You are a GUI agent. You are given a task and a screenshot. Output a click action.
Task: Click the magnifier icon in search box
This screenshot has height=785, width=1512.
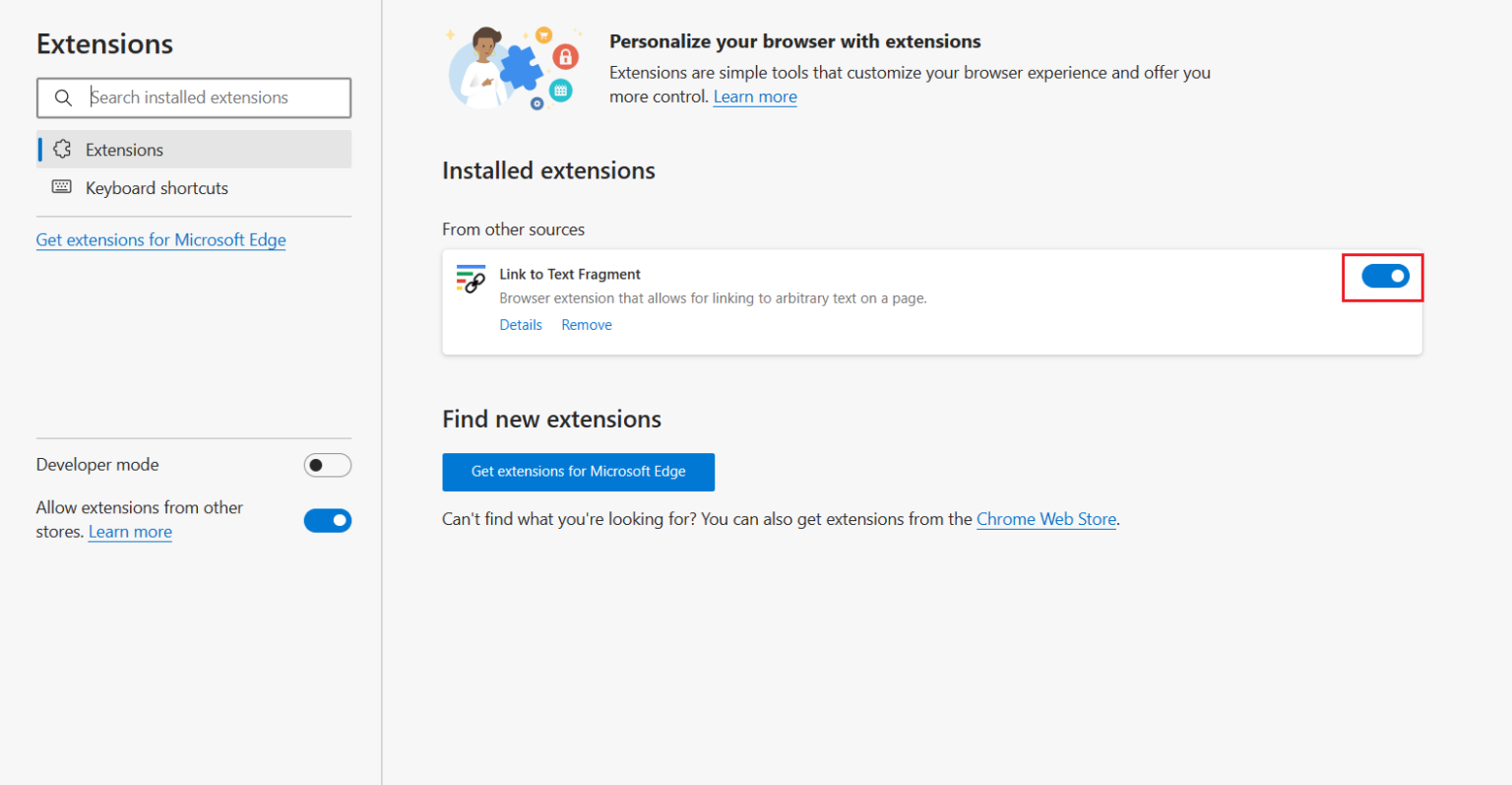point(63,98)
